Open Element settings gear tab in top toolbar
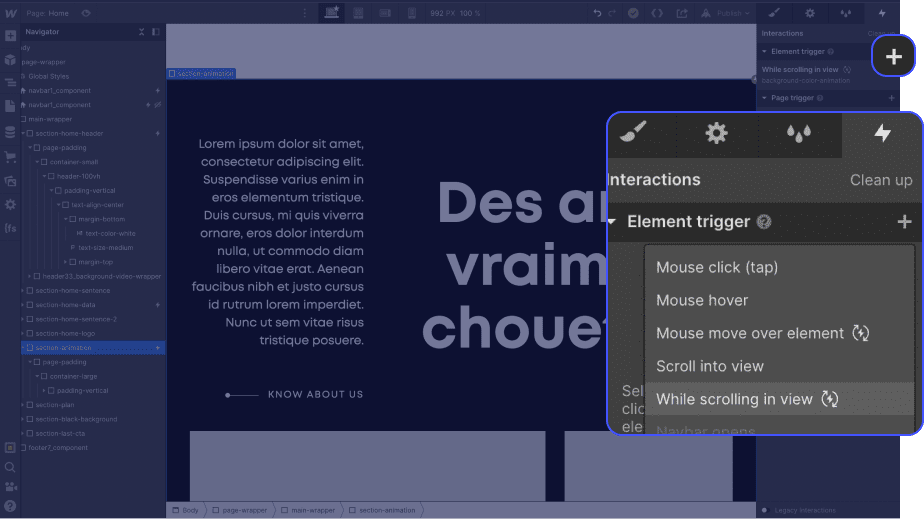 point(810,13)
